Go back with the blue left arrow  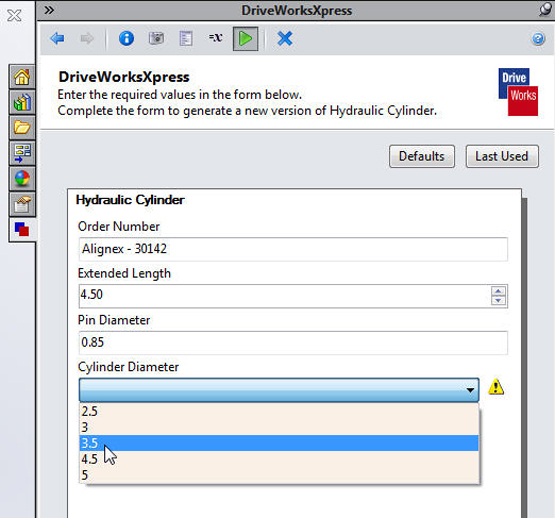[57, 38]
